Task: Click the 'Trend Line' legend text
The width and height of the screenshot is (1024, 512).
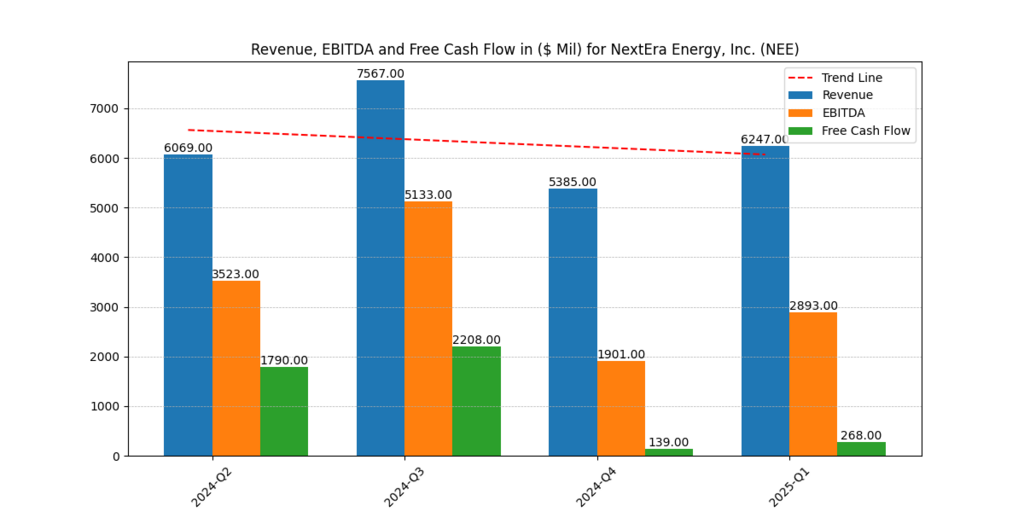Action: pyautogui.click(x=852, y=78)
